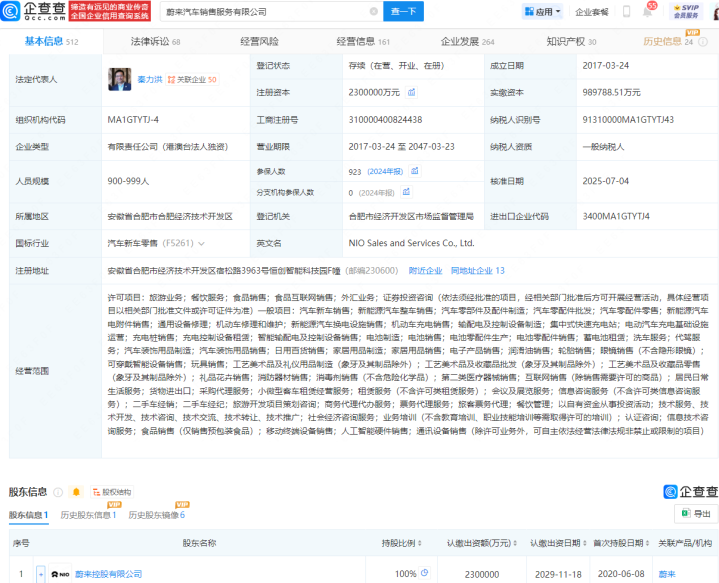This screenshot has height=583, width=719.
Task: Click the bell alert icon beside 股东信息
Action: (x=76, y=492)
